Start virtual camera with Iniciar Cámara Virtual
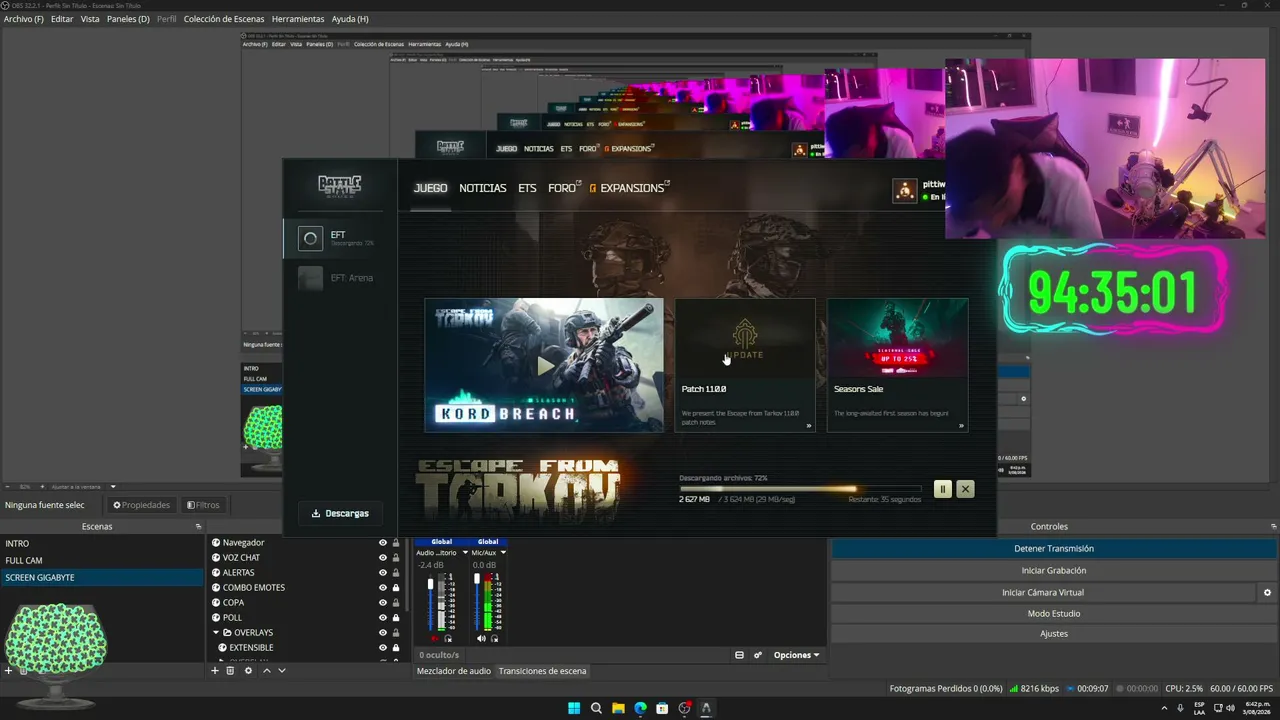This screenshot has height=720, width=1280. [x=1043, y=593]
